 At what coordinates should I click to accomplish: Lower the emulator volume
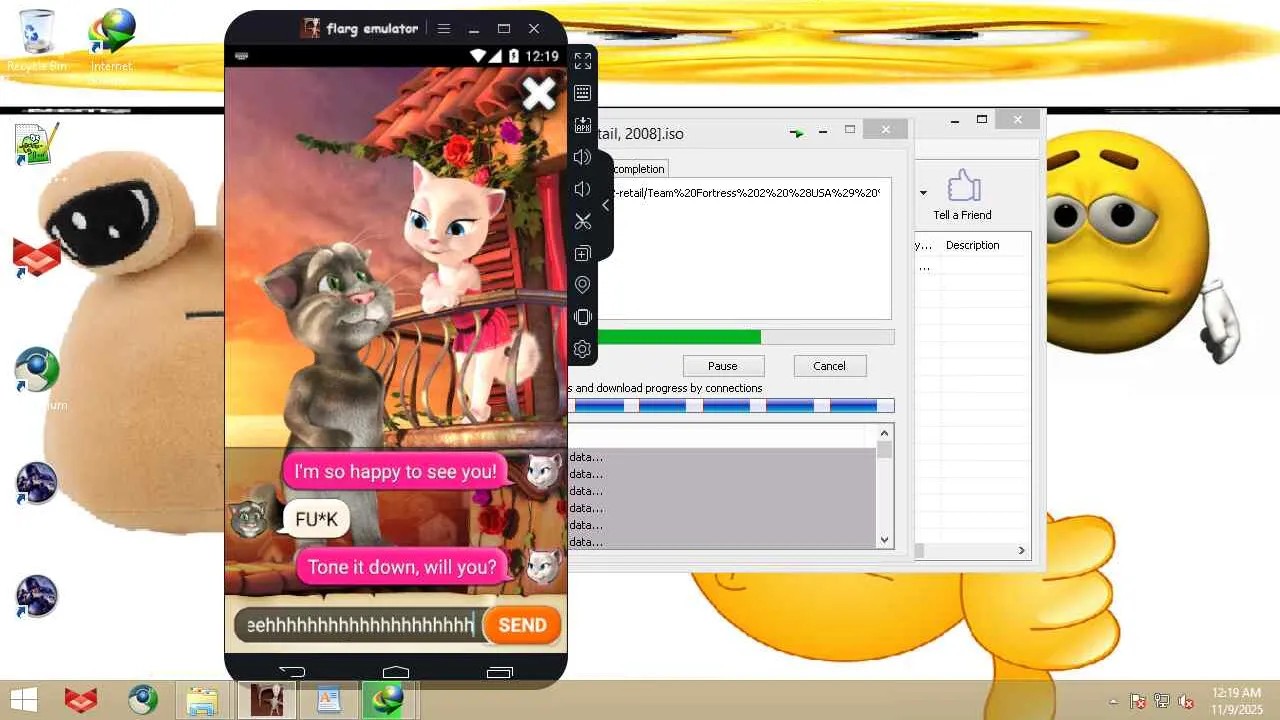pos(583,189)
